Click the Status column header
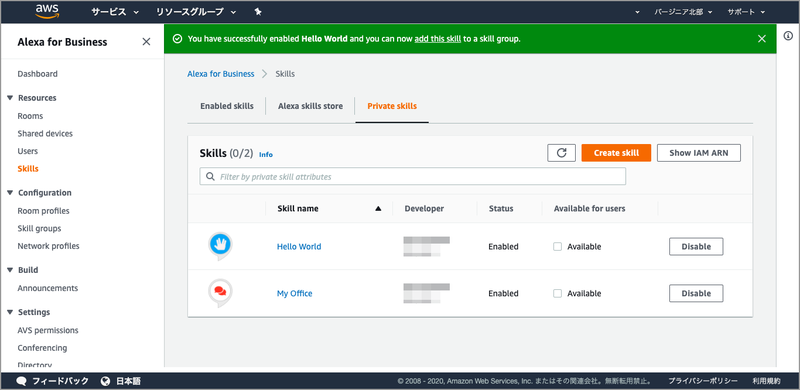 pos(501,208)
